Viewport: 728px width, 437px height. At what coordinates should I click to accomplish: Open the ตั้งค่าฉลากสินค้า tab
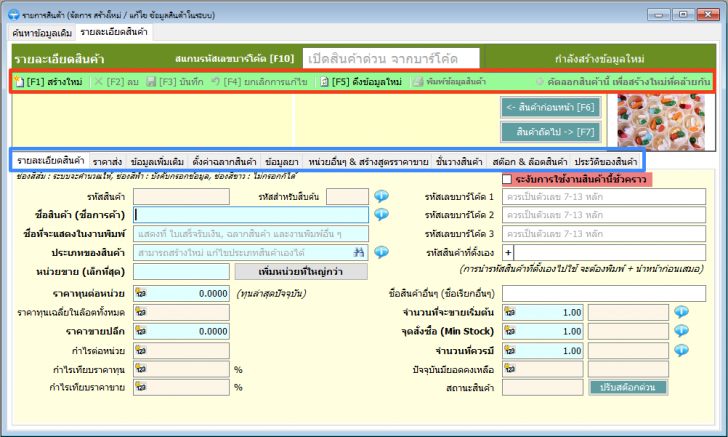pos(224,162)
